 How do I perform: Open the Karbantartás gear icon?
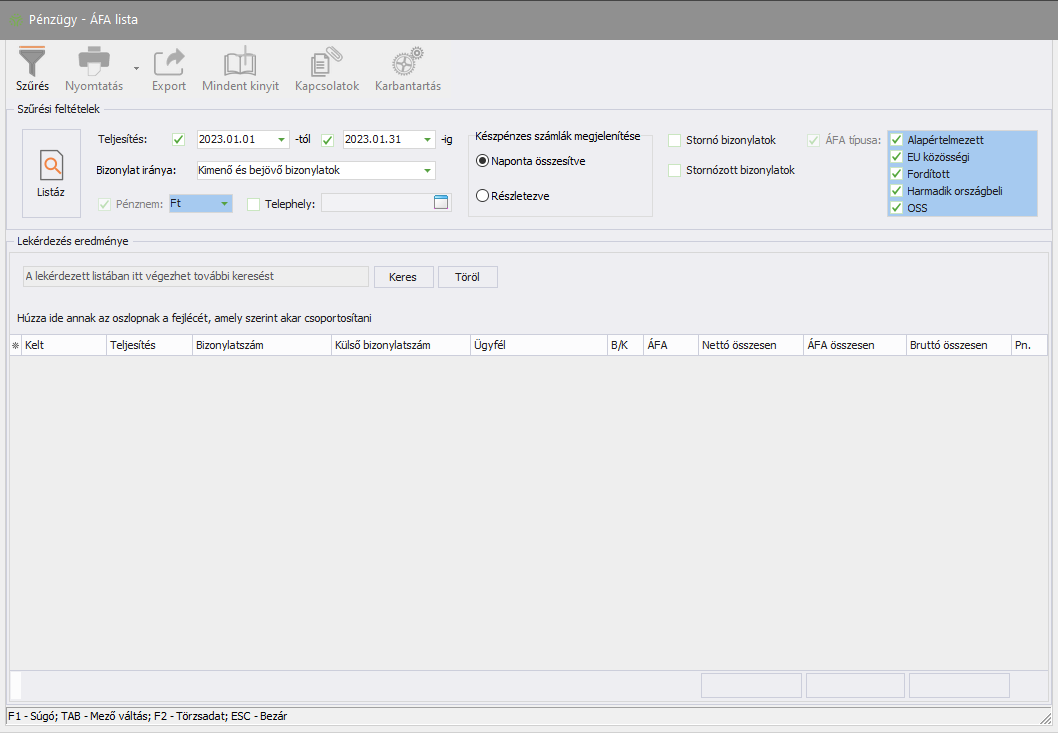click(407, 62)
